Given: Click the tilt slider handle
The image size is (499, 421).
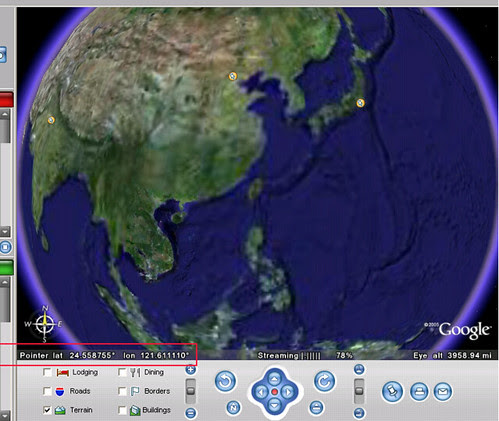Looking at the screenshot, I should [359, 391].
